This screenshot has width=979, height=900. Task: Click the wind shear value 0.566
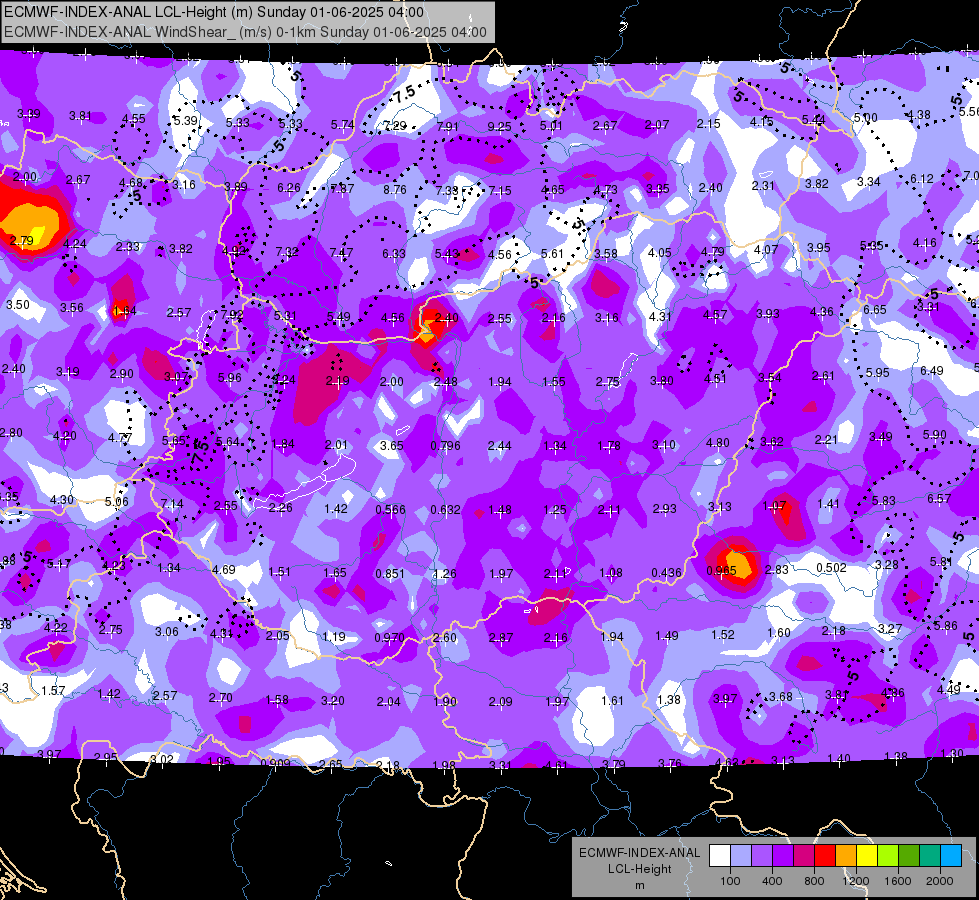[390, 510]
